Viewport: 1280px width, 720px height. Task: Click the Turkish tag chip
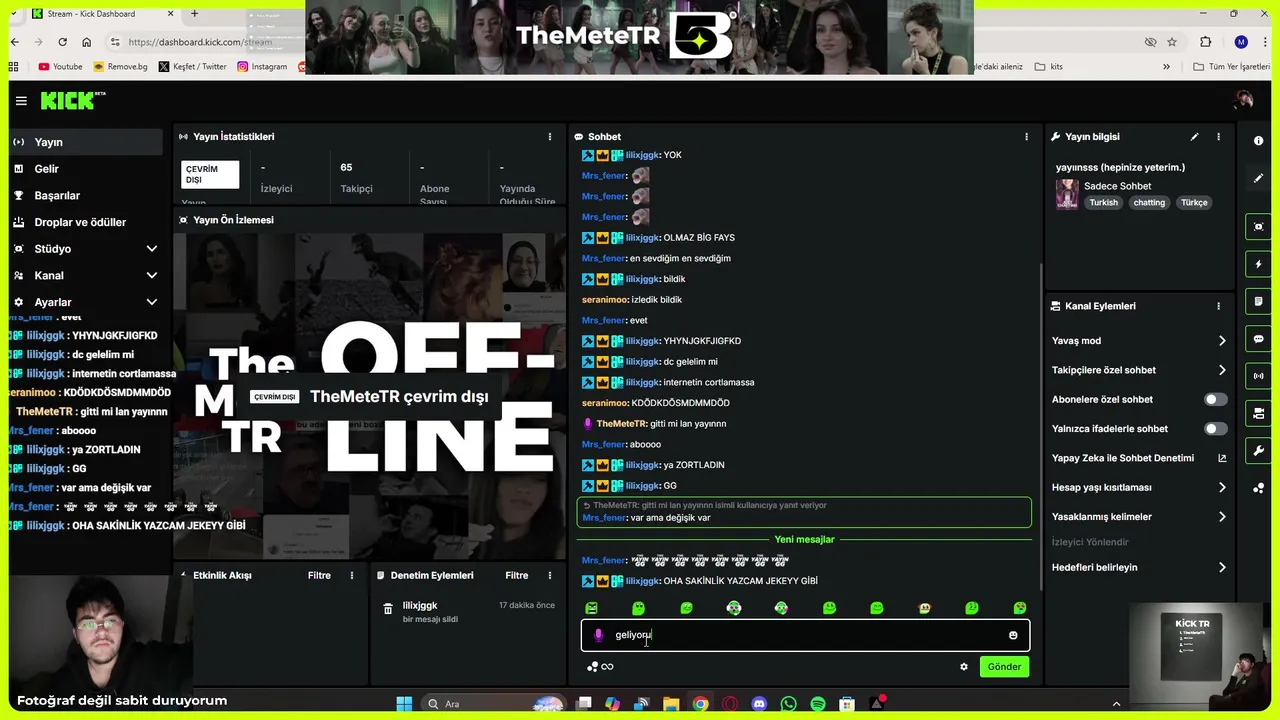pos(1103,203)
